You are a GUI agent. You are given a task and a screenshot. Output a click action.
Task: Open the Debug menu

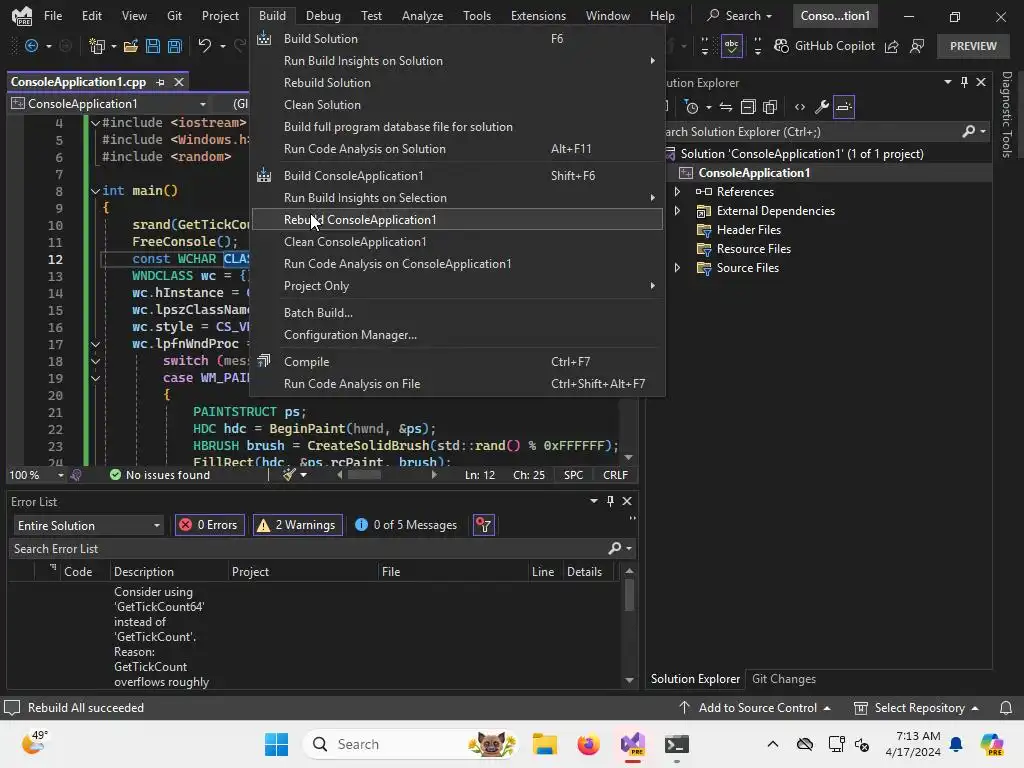[323, 16]
